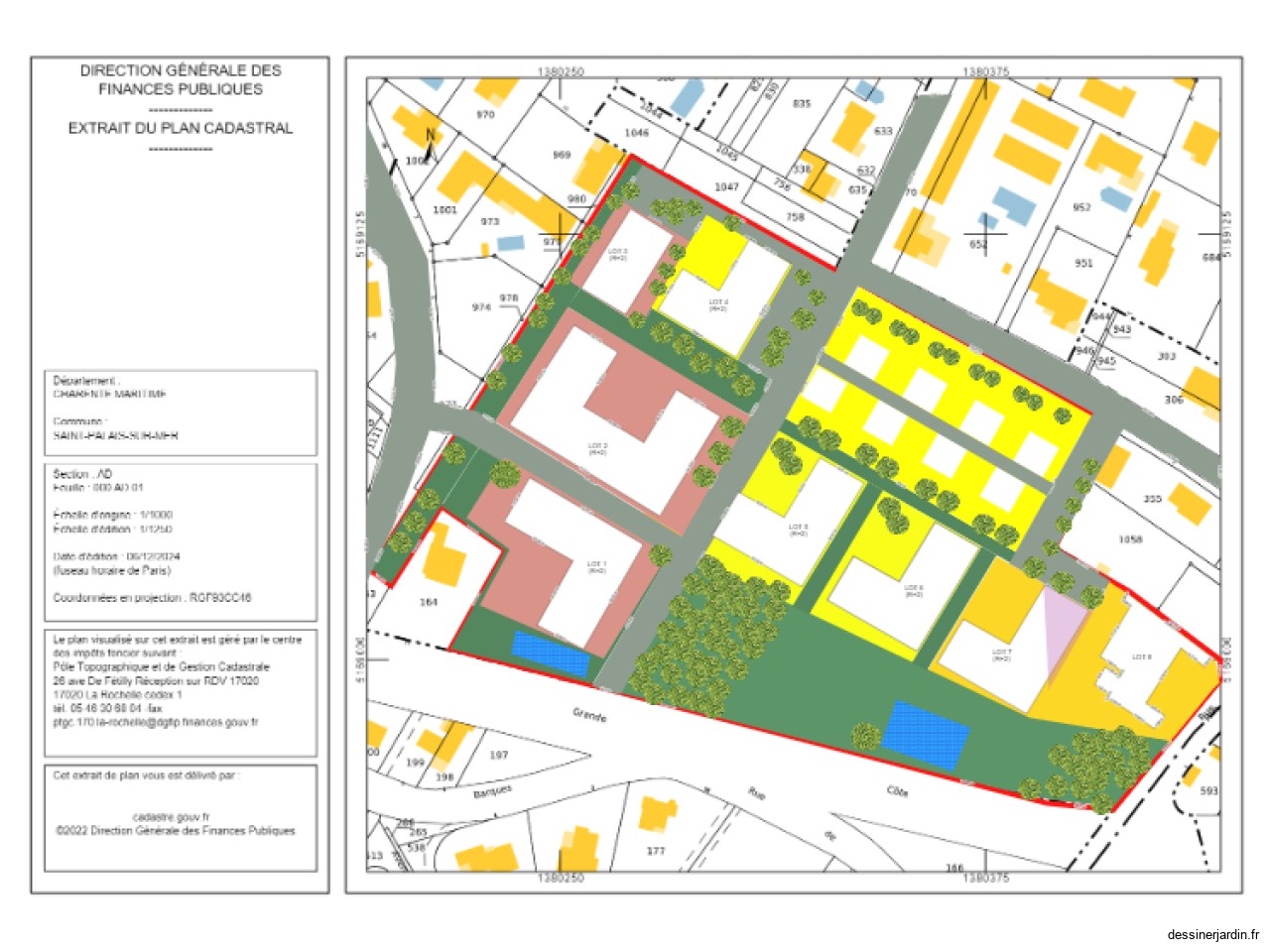Click the "Grande" street label

(x=589, y=715)
